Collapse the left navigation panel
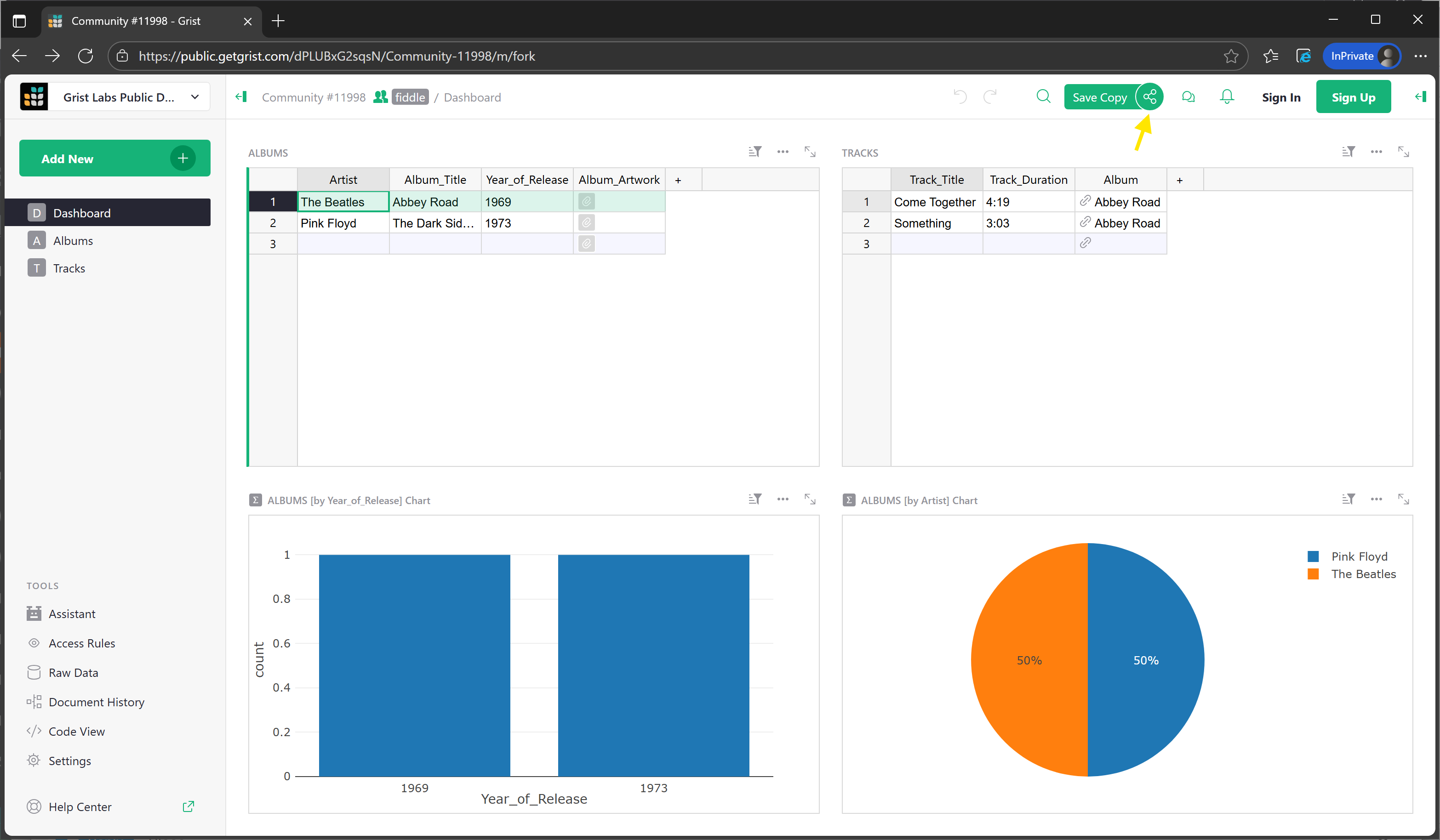The width and height of the screenshot is (1440, 840). tap(241, 97)
